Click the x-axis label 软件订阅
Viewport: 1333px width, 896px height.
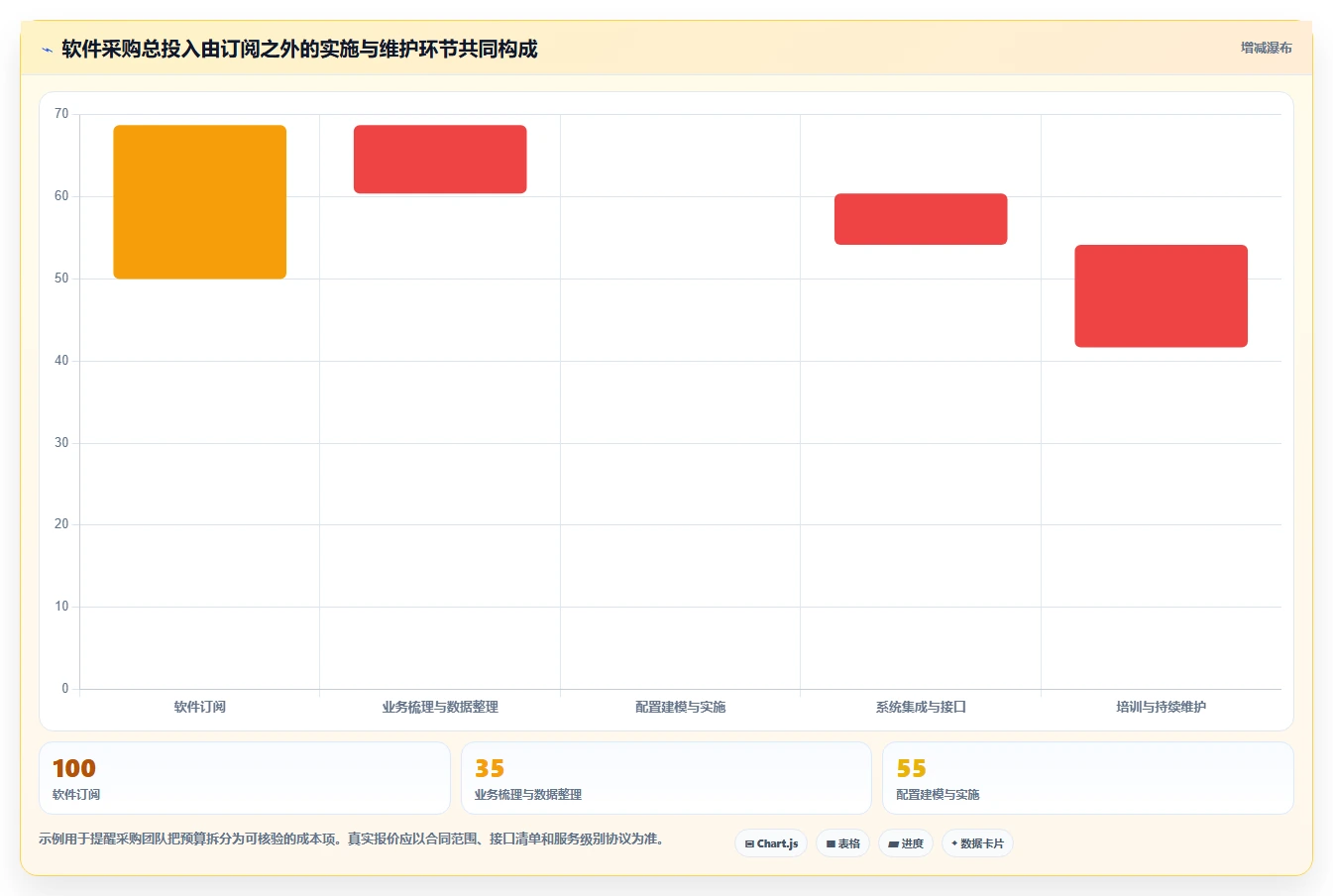[200, 707]
